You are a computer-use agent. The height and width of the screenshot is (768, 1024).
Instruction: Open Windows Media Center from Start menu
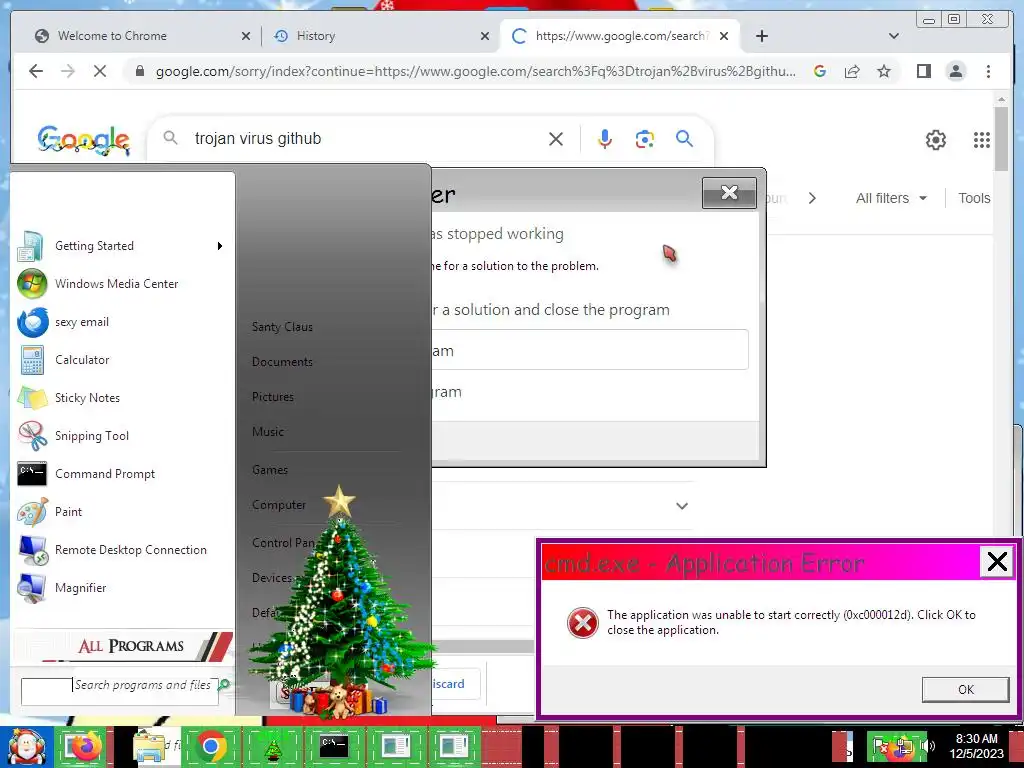click(x=116, y=284)
